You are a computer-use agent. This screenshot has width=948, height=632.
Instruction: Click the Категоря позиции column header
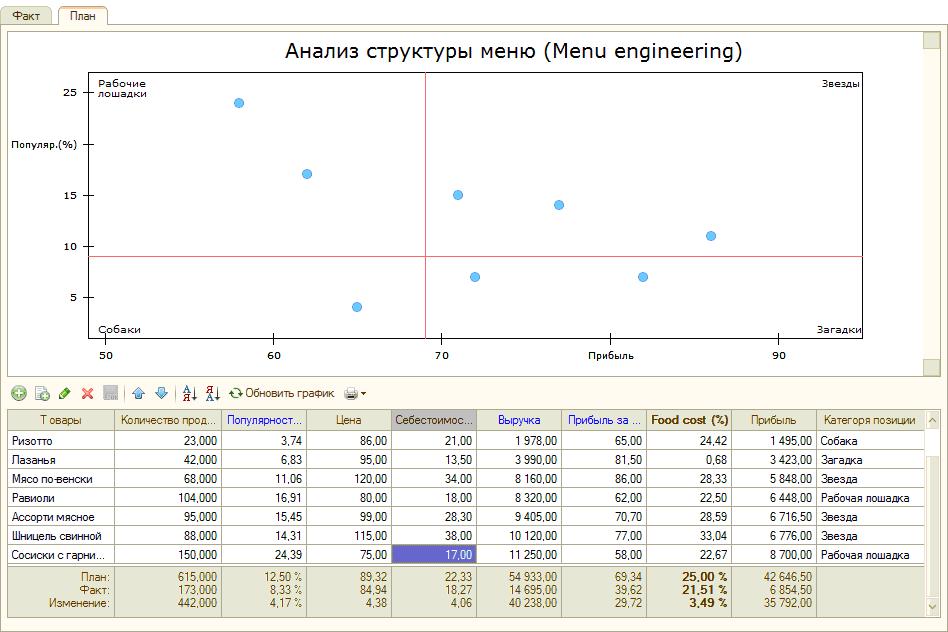pos(869,420)
